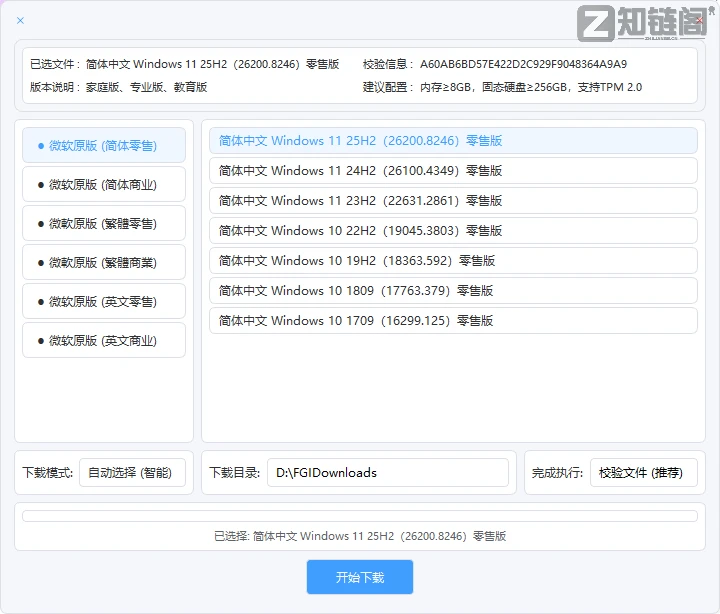Select 微软原版 (繁體商業) category
720x614 pixels.
coord(104,262)
